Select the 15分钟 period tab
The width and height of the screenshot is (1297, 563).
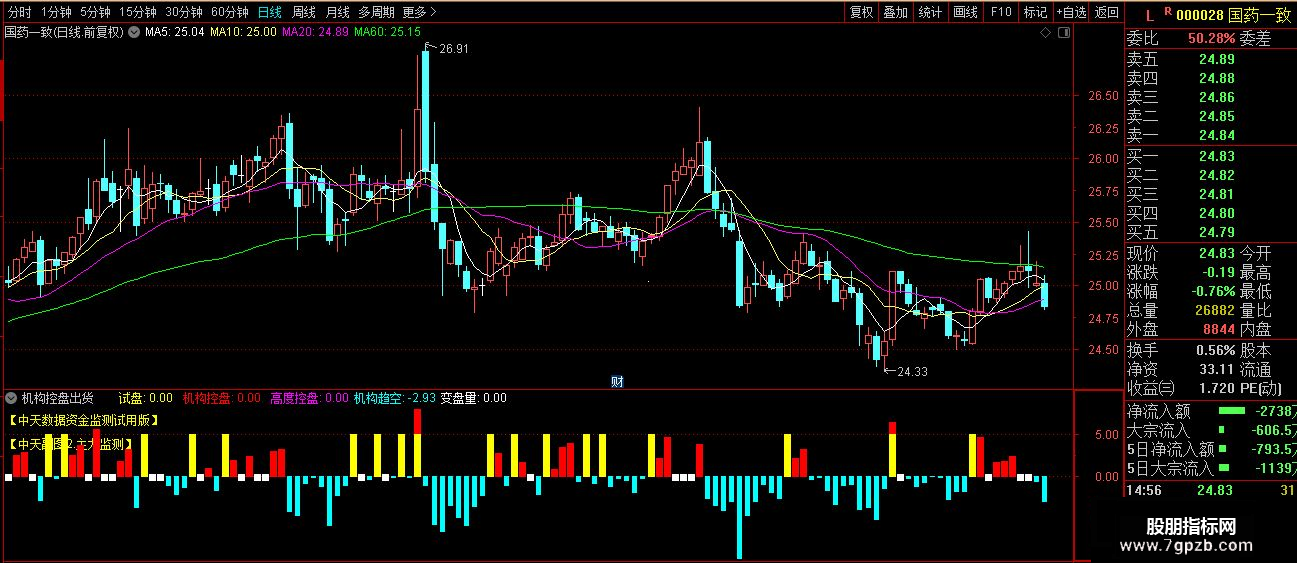(137, 12)
